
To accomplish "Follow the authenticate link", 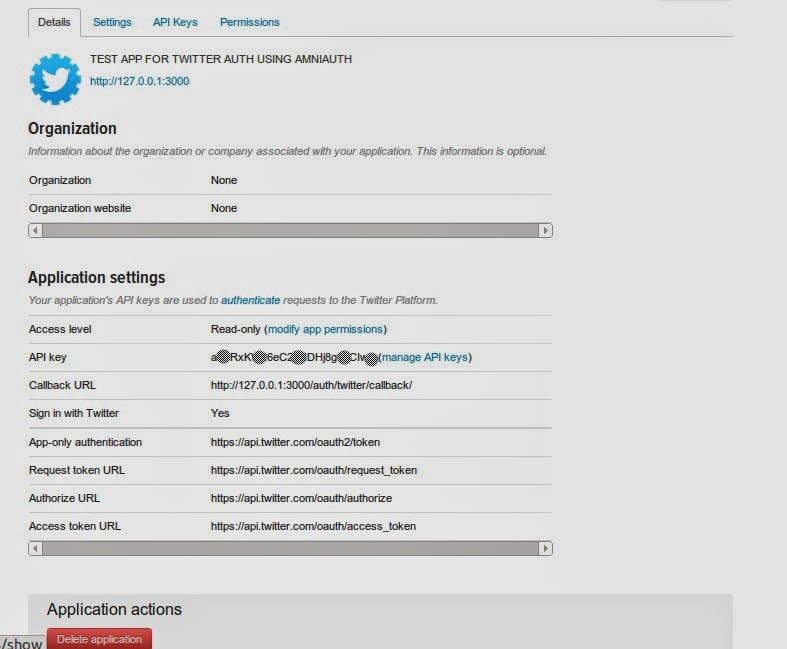I will tap(250, 300).
